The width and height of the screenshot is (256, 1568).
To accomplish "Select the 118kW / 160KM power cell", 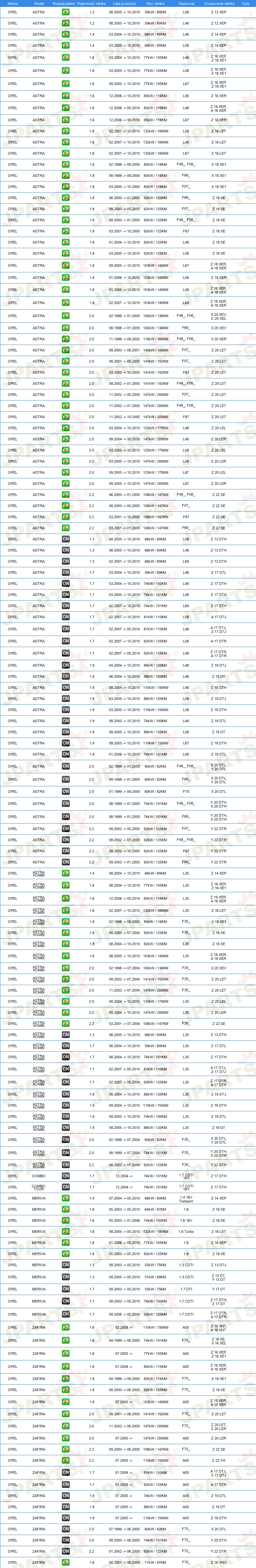I will [155, 339].
